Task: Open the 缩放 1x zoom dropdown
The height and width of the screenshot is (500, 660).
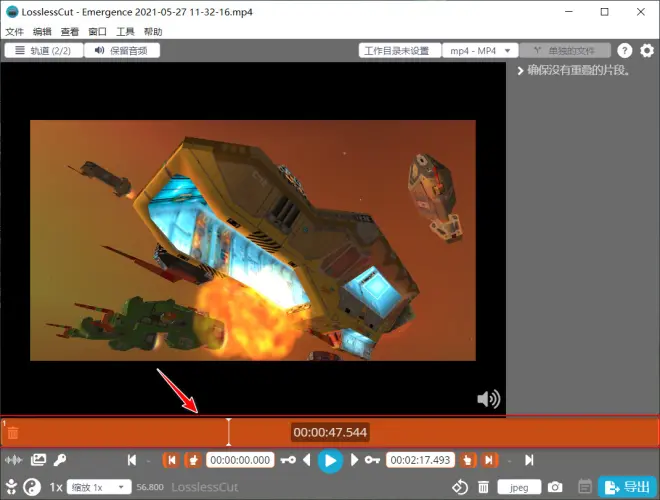Action: tap(99, 487)
